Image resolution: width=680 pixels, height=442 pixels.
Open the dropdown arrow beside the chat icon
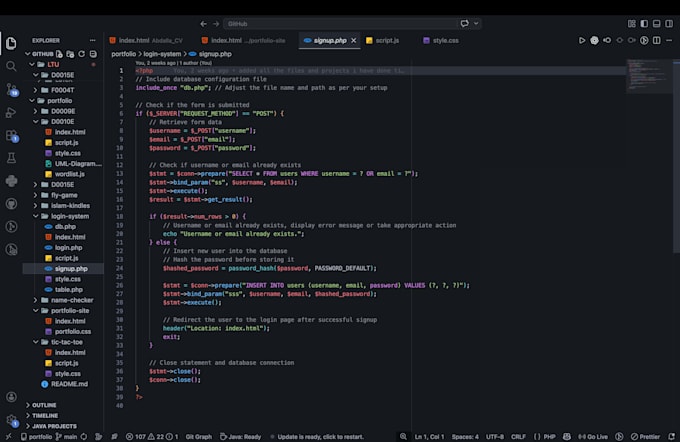click(476, 23)
